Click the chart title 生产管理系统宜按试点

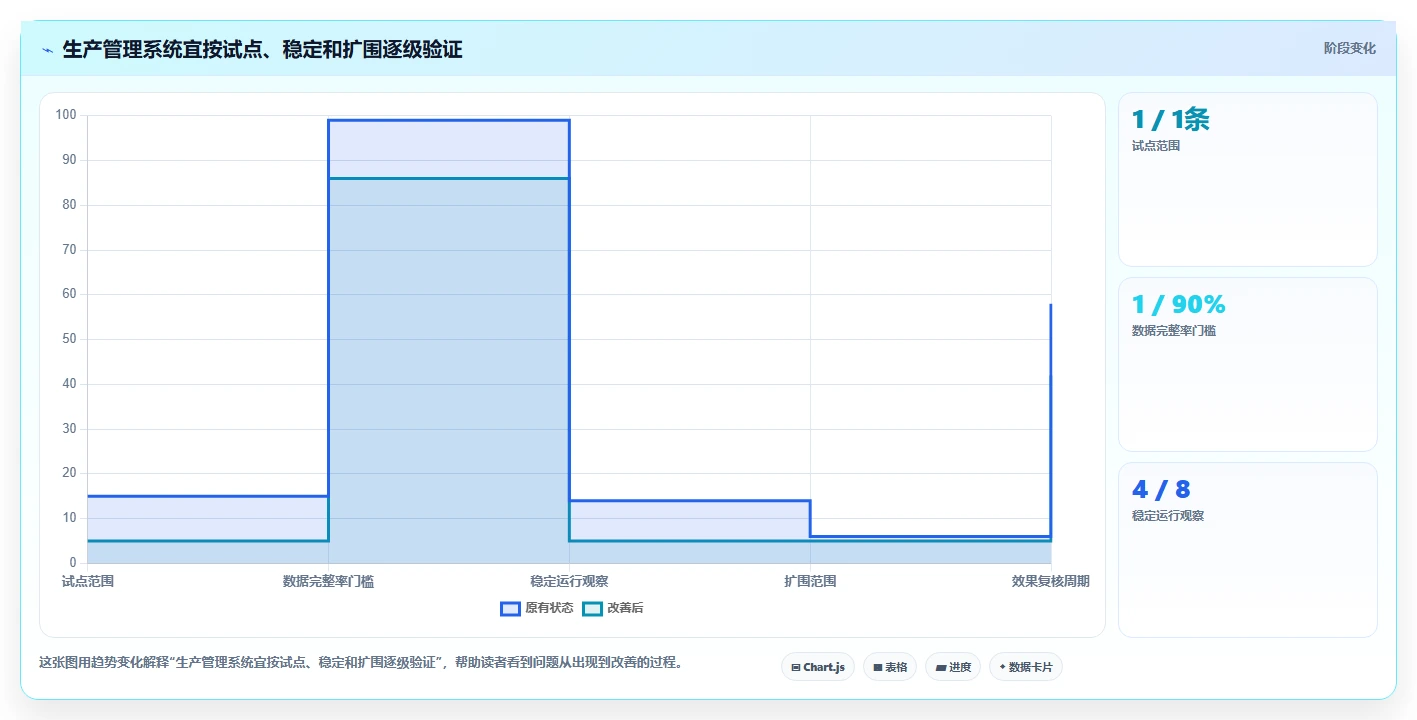pos(262,50)
